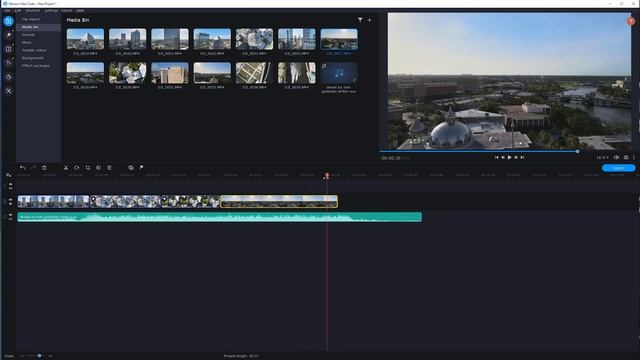Select the music file with note icon
The height and width of the screenshot is (360, 640).
(x=339, y=73)
